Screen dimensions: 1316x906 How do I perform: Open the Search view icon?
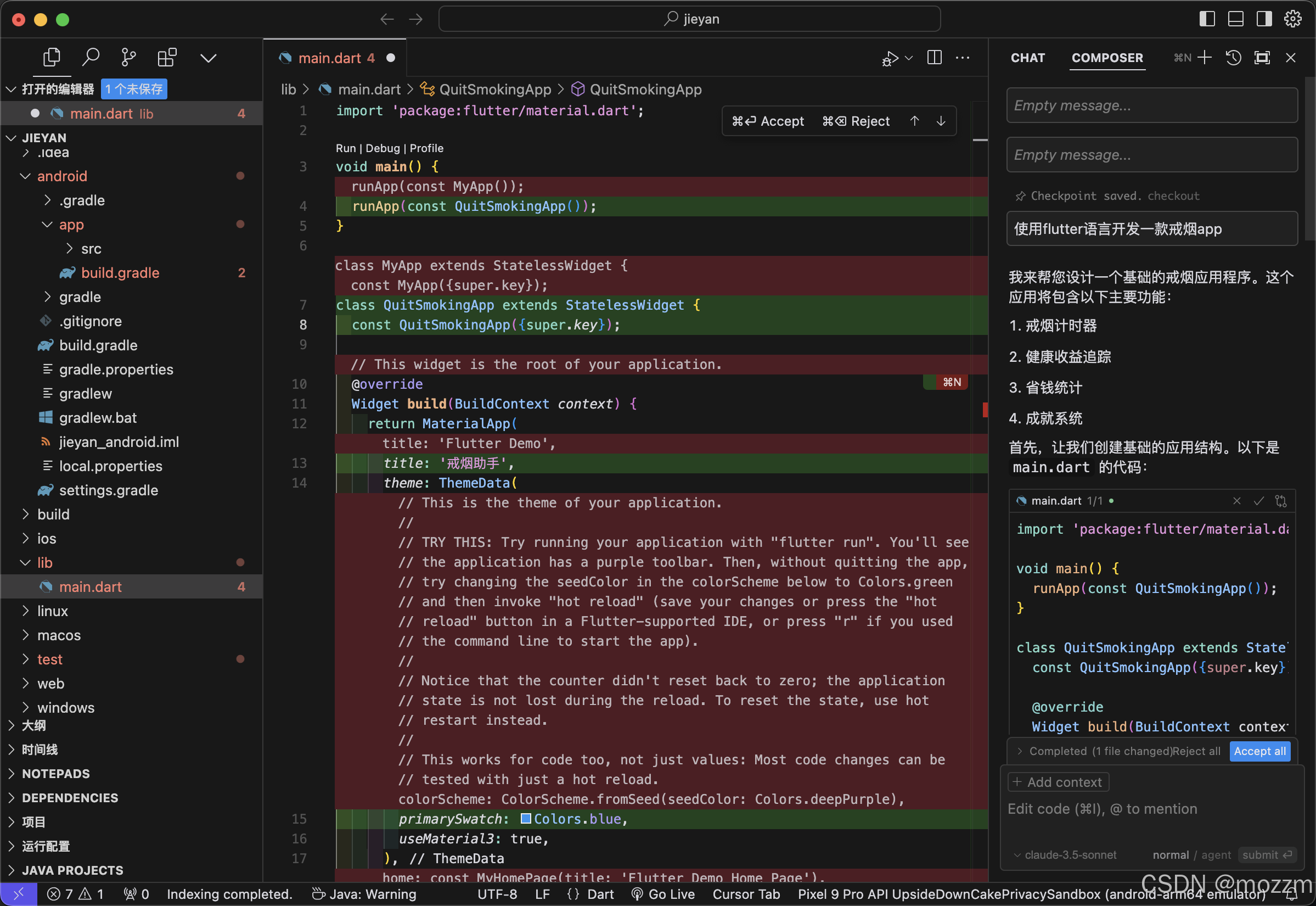(91, 57)
